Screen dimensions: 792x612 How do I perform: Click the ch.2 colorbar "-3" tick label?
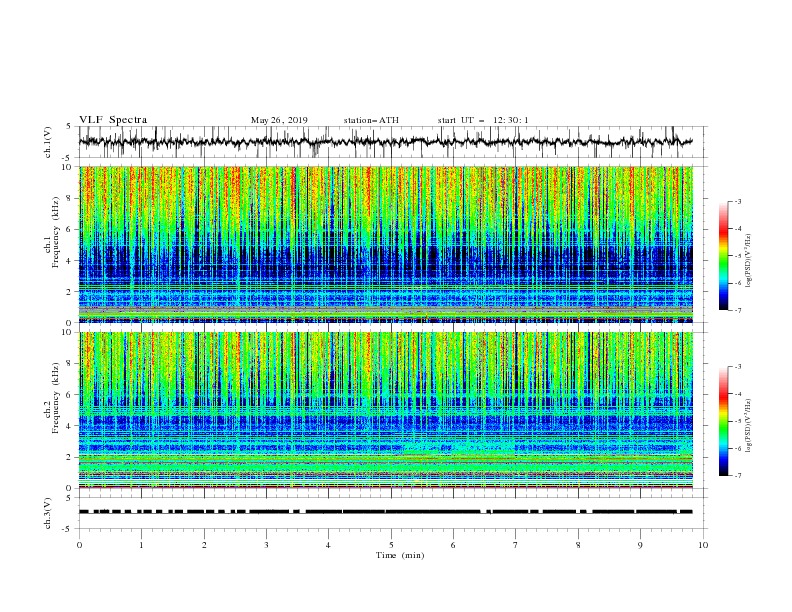coord(737,367)
